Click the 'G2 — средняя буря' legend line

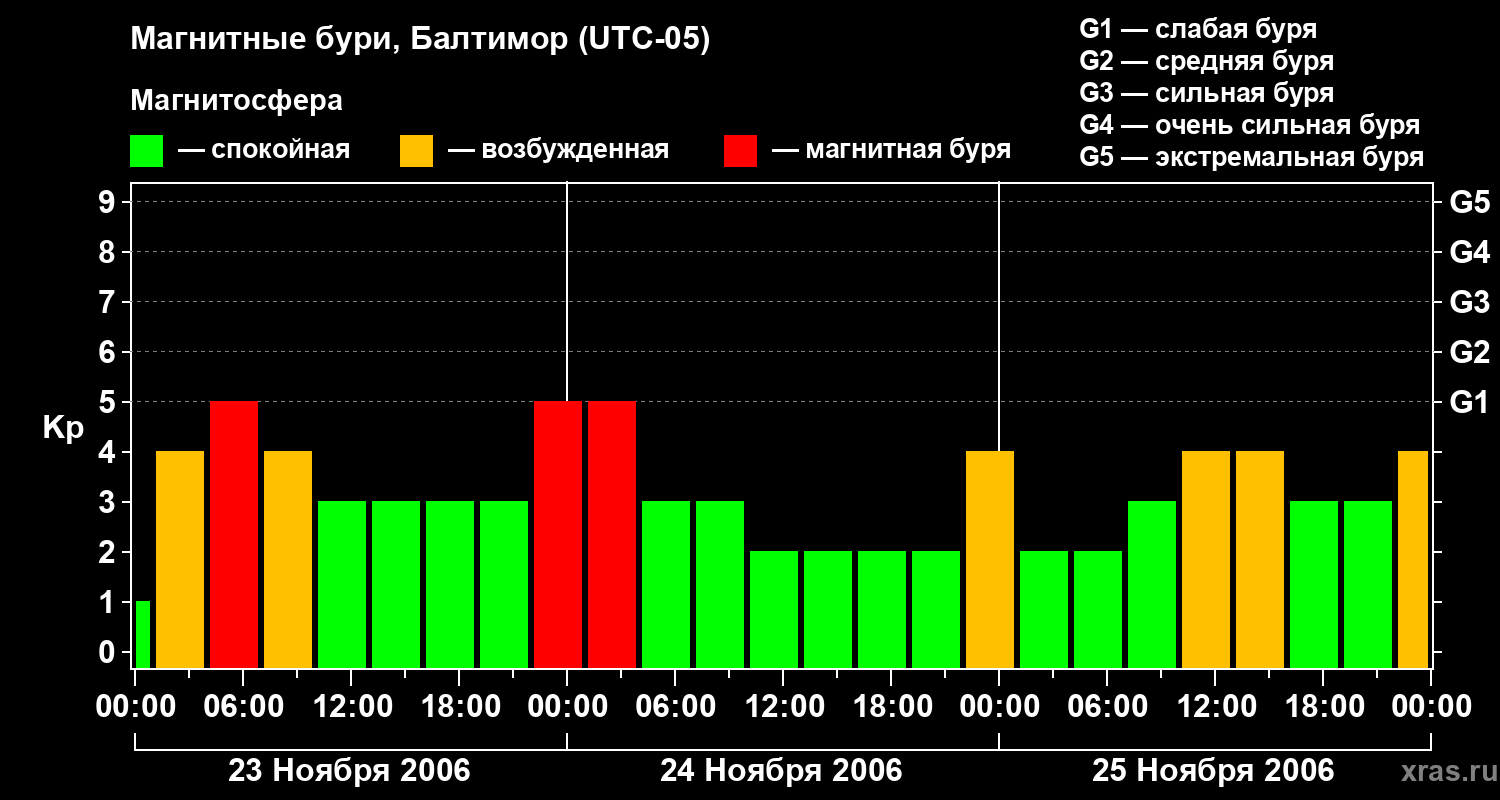[1206, 61]
